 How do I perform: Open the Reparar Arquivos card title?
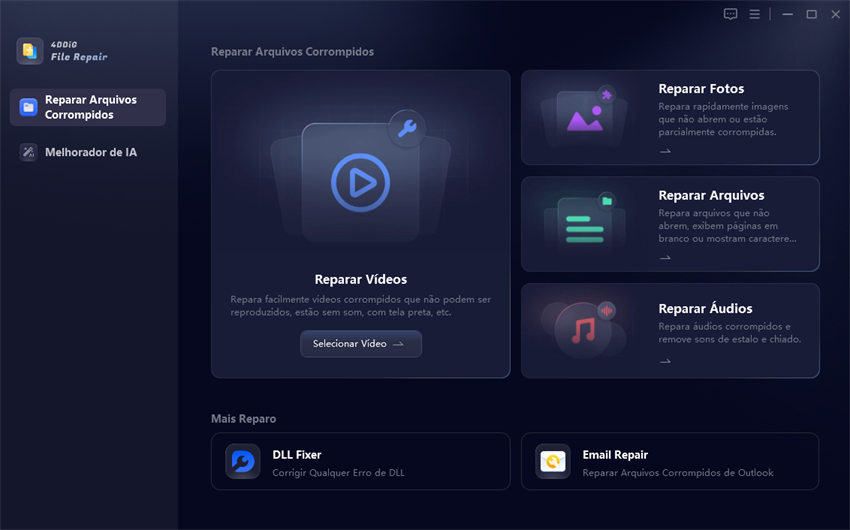(711, 195)
